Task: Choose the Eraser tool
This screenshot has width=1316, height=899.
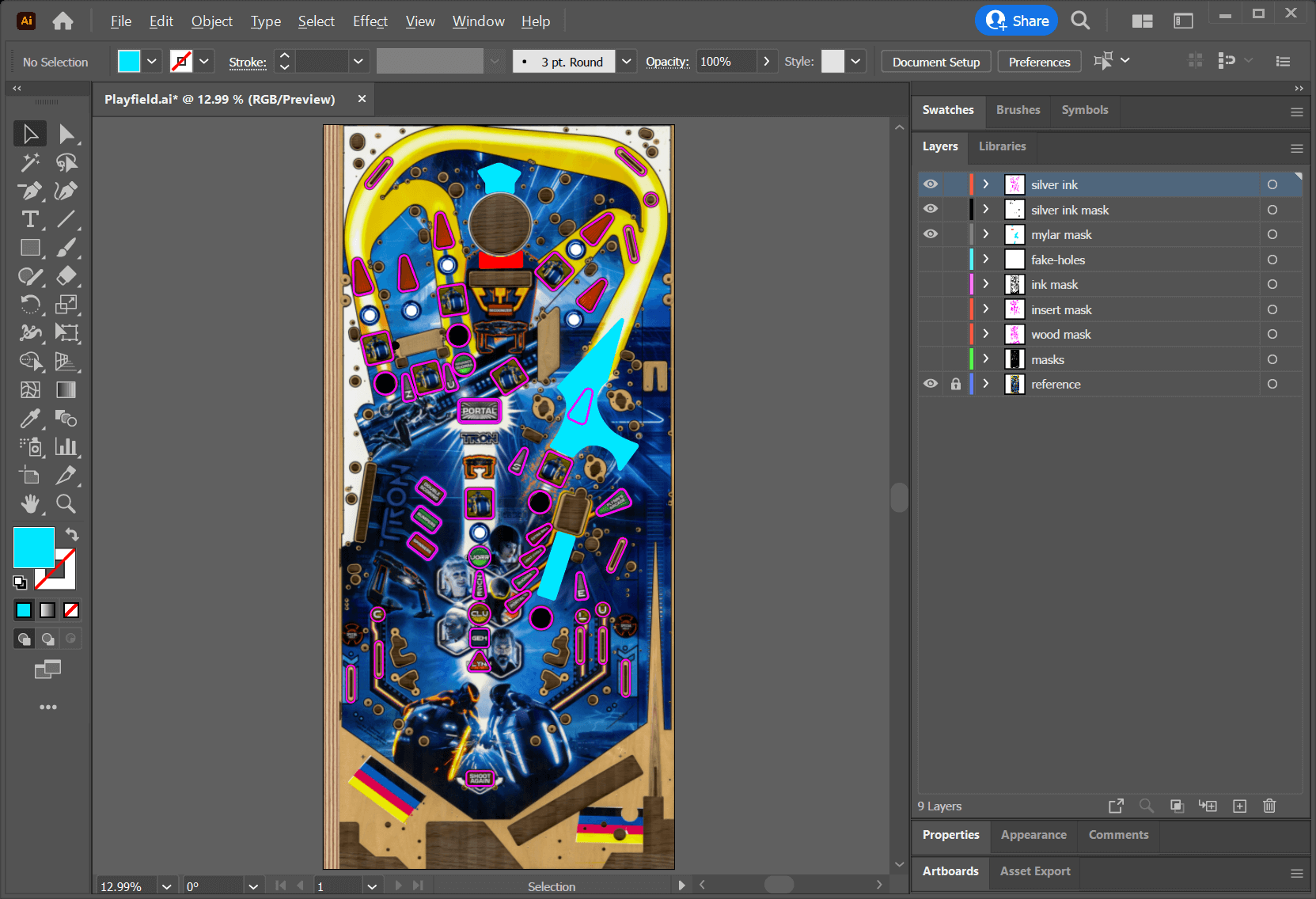Action: (x=66, y=276)
